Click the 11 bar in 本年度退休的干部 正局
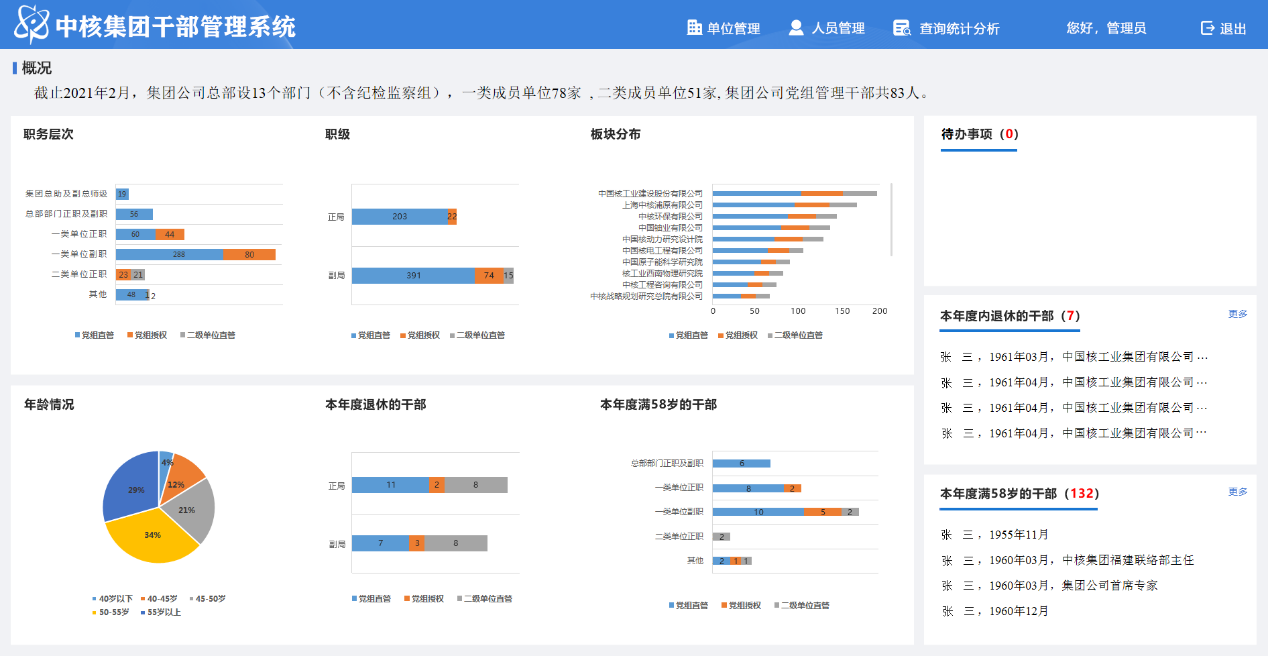1268x656 pixels. [390, 485]
